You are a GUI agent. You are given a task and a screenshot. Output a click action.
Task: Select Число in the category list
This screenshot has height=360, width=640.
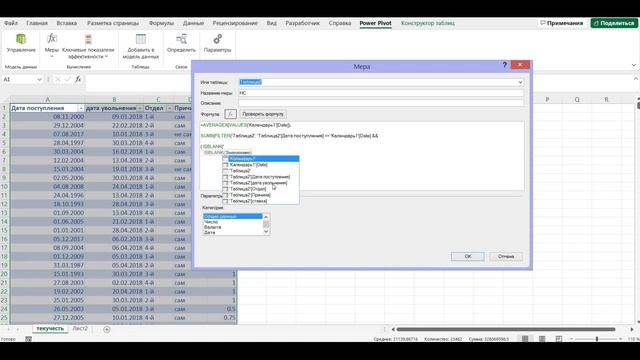pyautogui.click(x=232, y=222)
